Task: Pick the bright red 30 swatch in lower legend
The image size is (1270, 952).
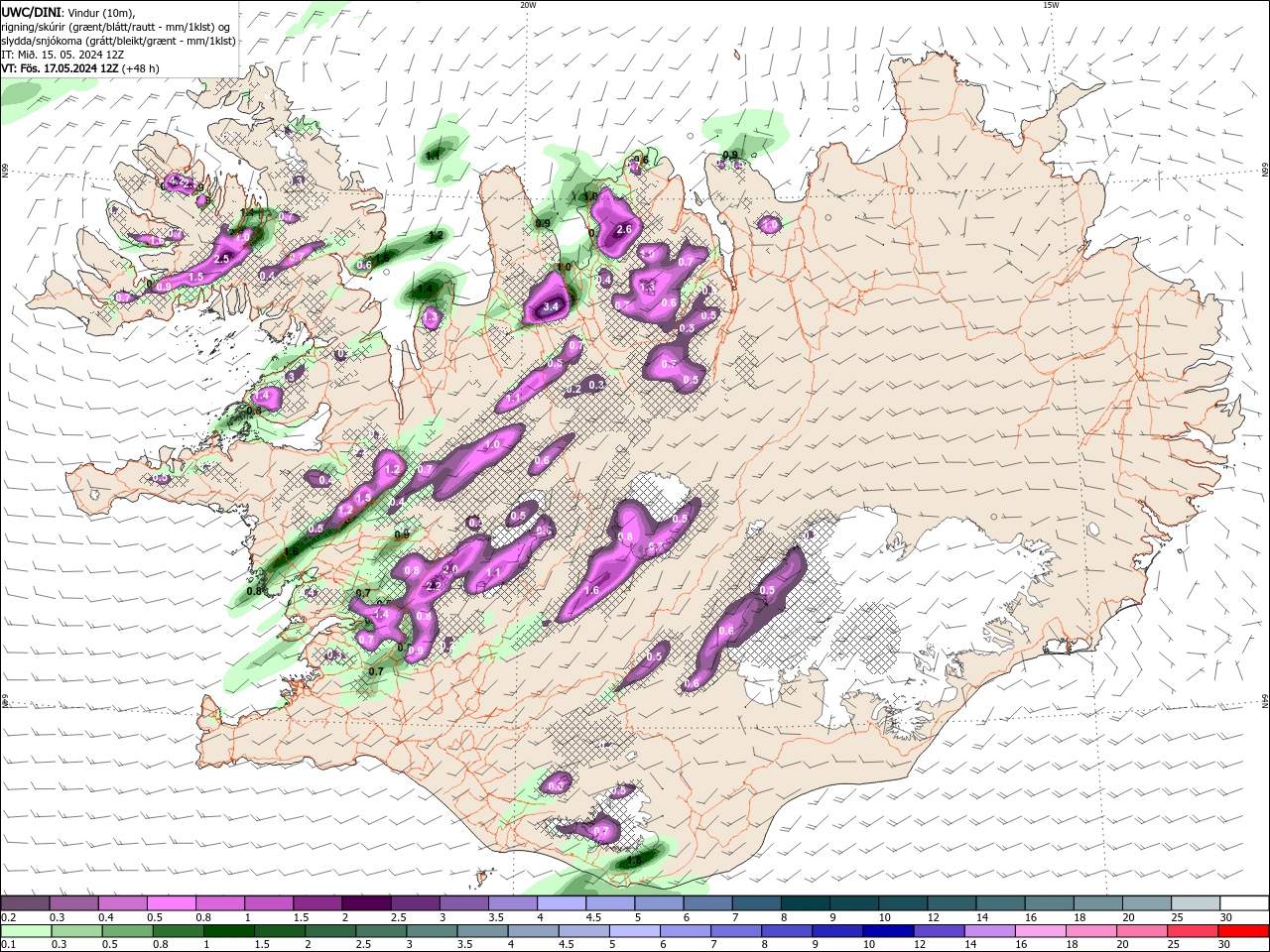Action: coord(1243,931)
